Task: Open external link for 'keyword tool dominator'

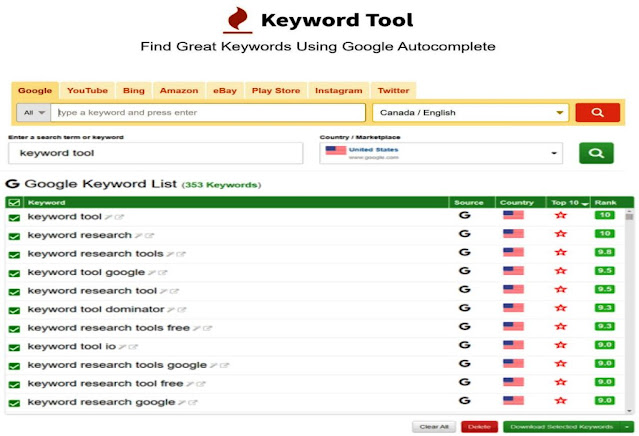Action: pyautogui.click(x=182, y=310)
